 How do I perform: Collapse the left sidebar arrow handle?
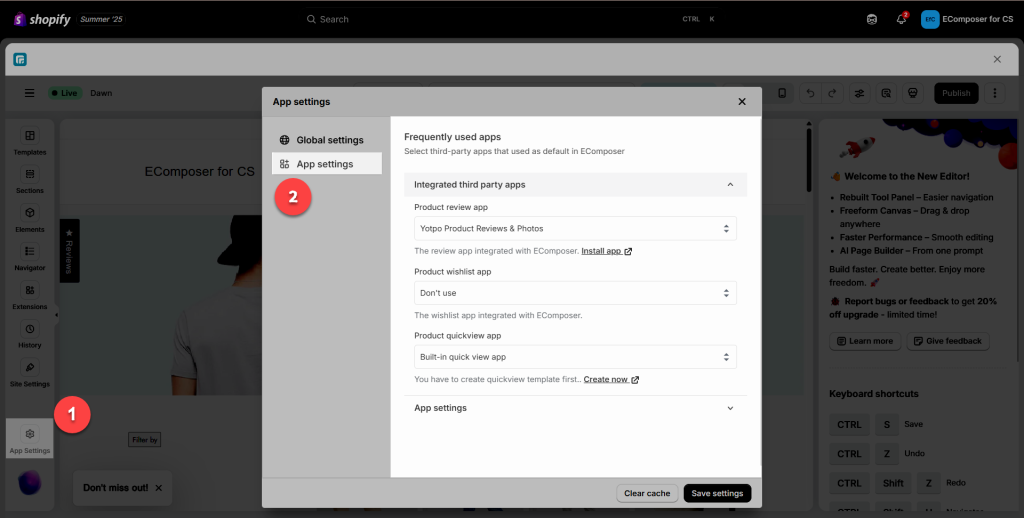[x=56, y=316]
